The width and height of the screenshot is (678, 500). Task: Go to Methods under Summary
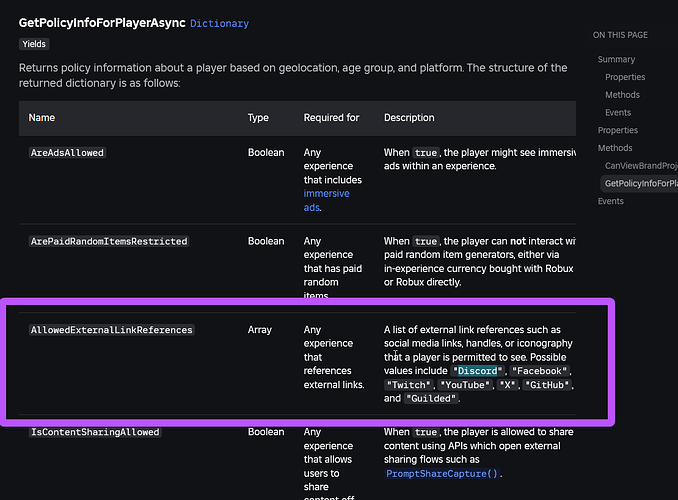tap(622, 95)
